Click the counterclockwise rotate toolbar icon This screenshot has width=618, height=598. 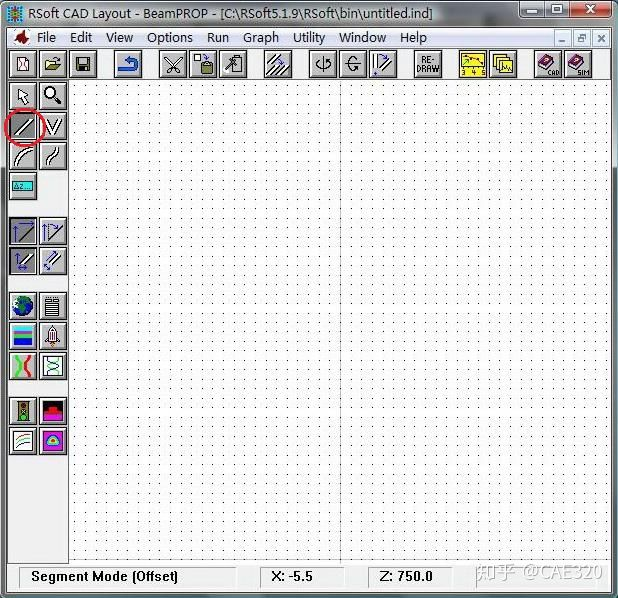click(323, 64)
